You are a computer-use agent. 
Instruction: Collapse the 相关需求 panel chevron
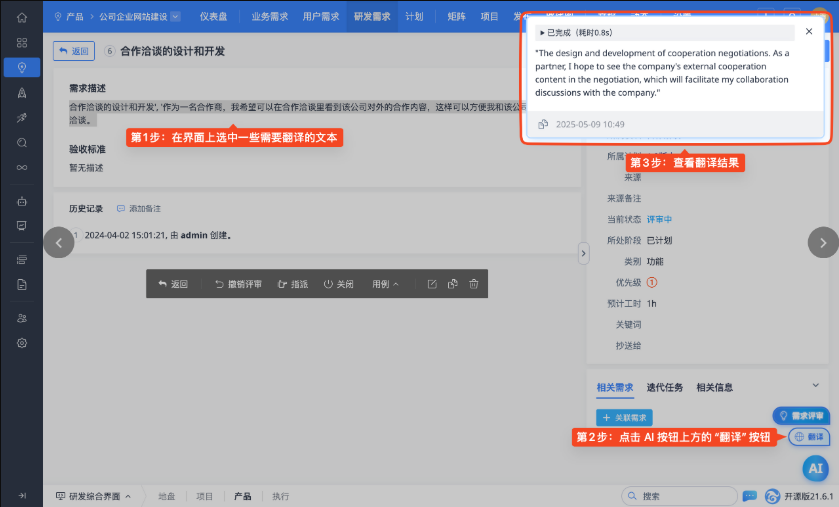pos(815,386)
